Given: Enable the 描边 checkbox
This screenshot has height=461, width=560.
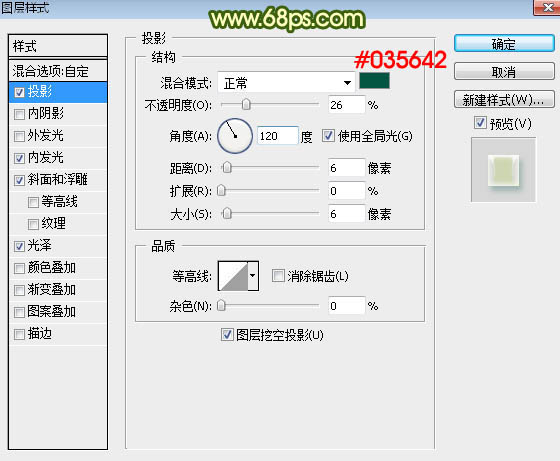Looking at the screenshot, I should coord(19,335).
